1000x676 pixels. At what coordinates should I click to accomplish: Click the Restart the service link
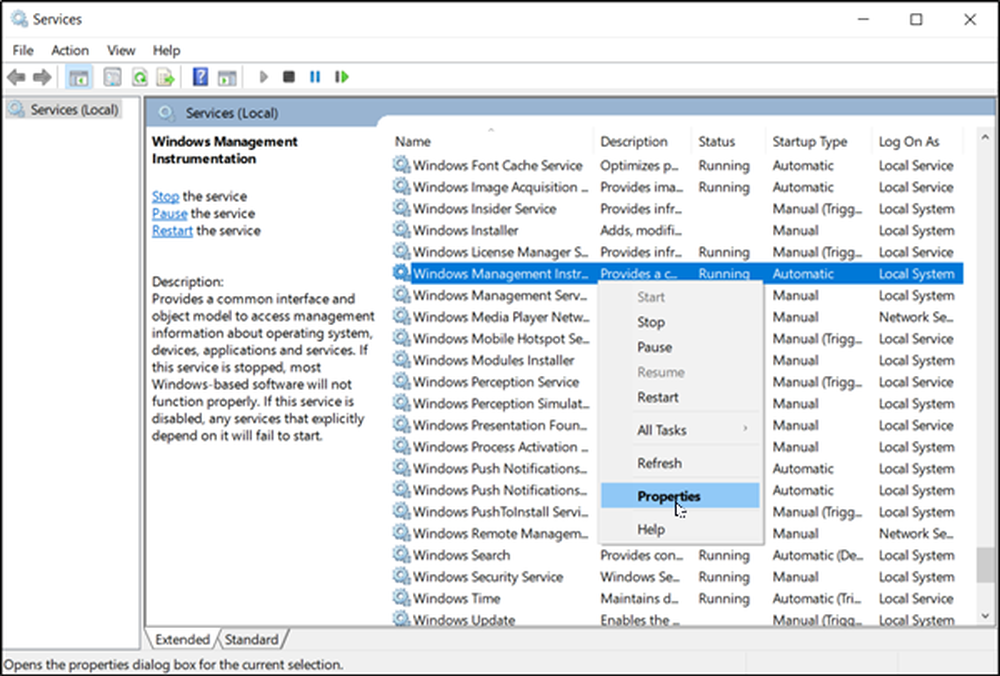click(172, 230)
